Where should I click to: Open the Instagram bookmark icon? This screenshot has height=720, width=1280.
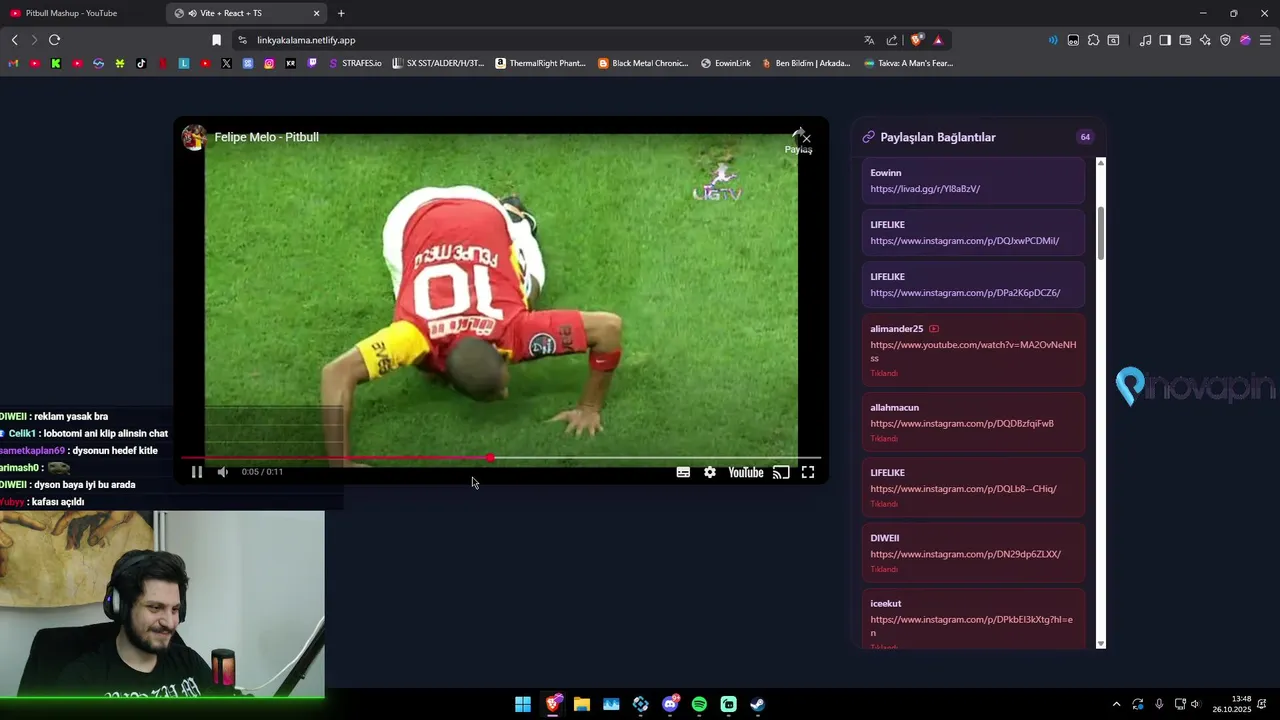click(269, 63)
